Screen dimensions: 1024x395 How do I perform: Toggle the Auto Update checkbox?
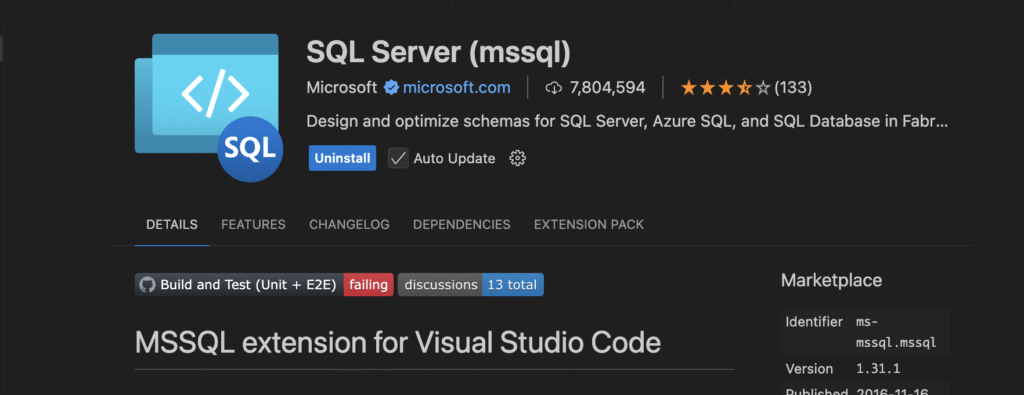point(398,158)
